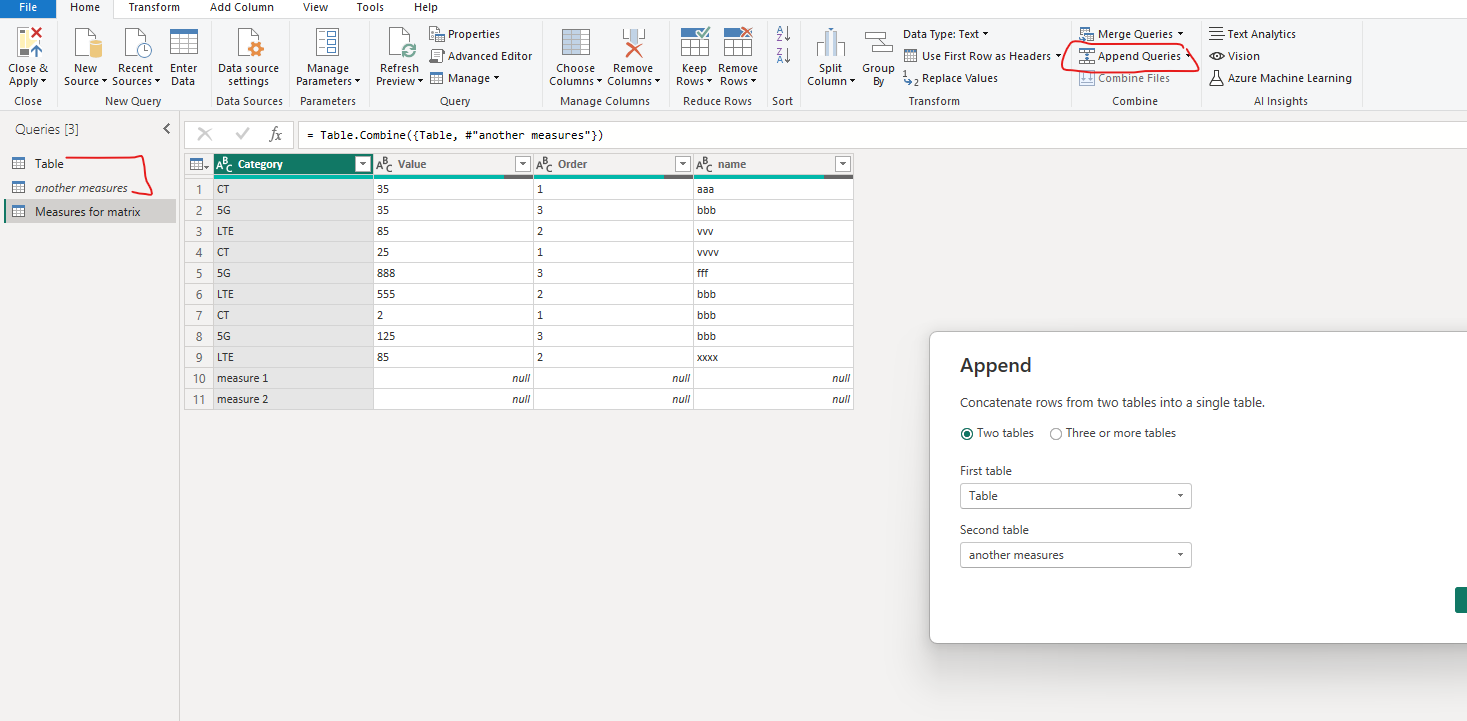This screenshot has width=1467, height=721.
Task: Collapse the Queries pane with the chevron
Action: (x=167, y=129)
